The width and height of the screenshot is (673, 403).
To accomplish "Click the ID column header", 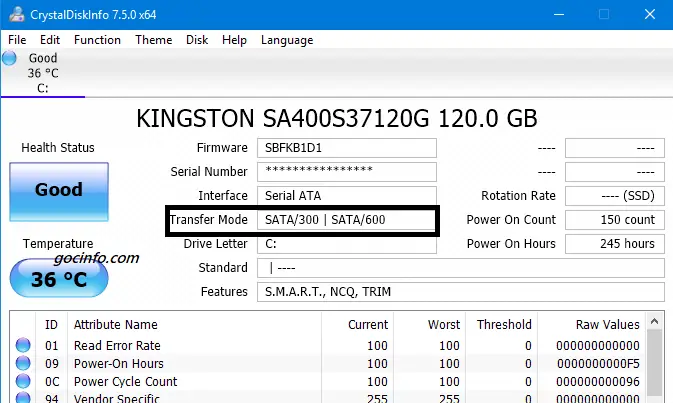I will coord(52,325).
